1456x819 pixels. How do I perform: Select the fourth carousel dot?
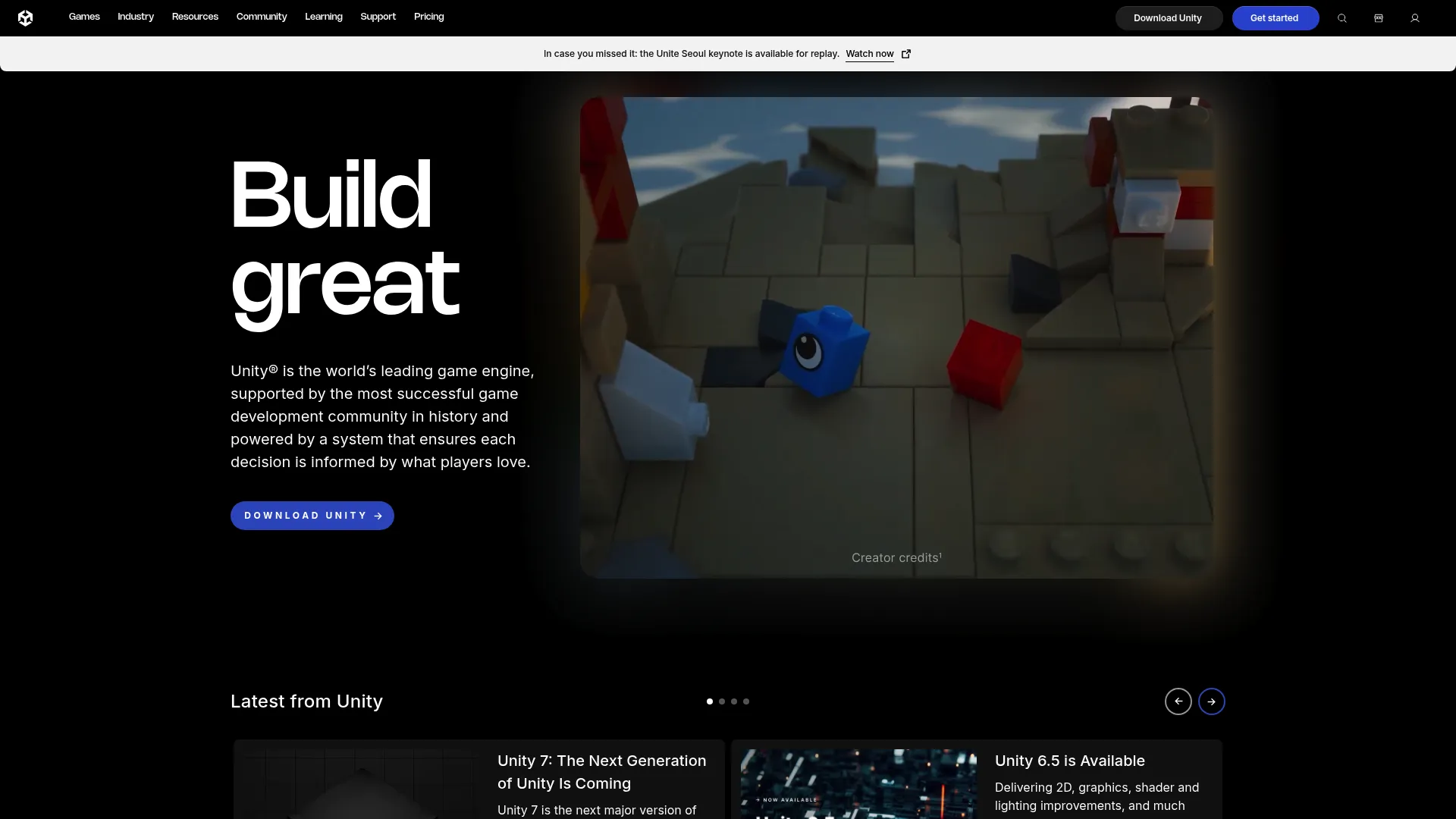pyautogui.click(x=746, y=701)
